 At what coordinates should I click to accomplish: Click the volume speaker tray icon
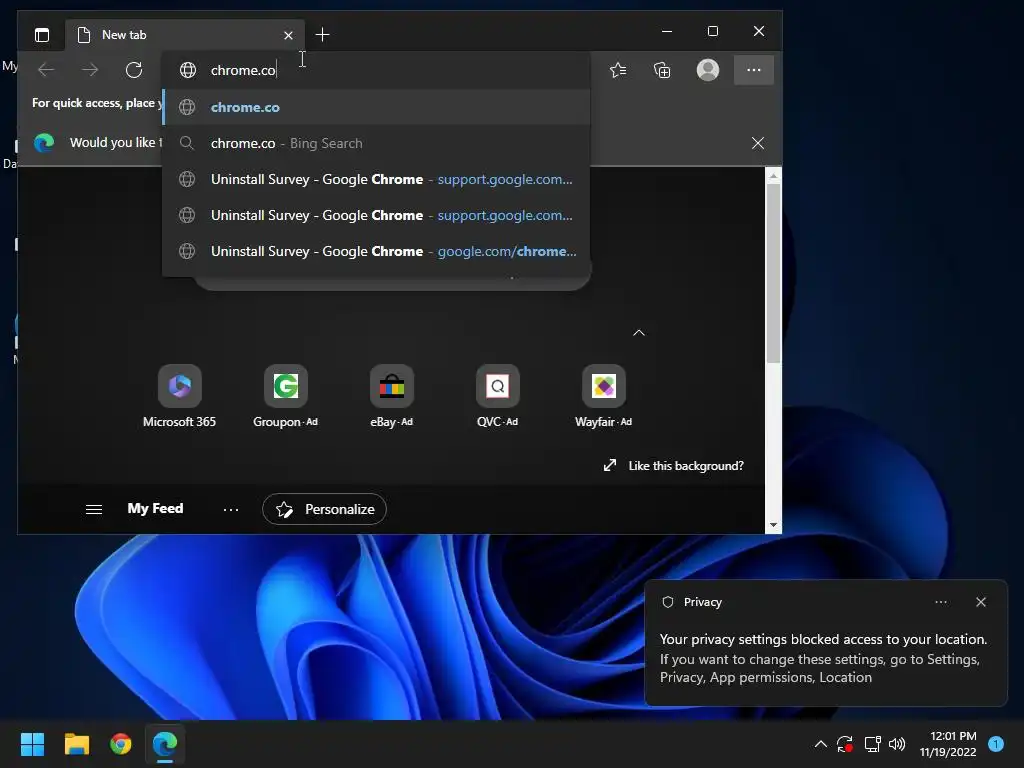[897, 744]
